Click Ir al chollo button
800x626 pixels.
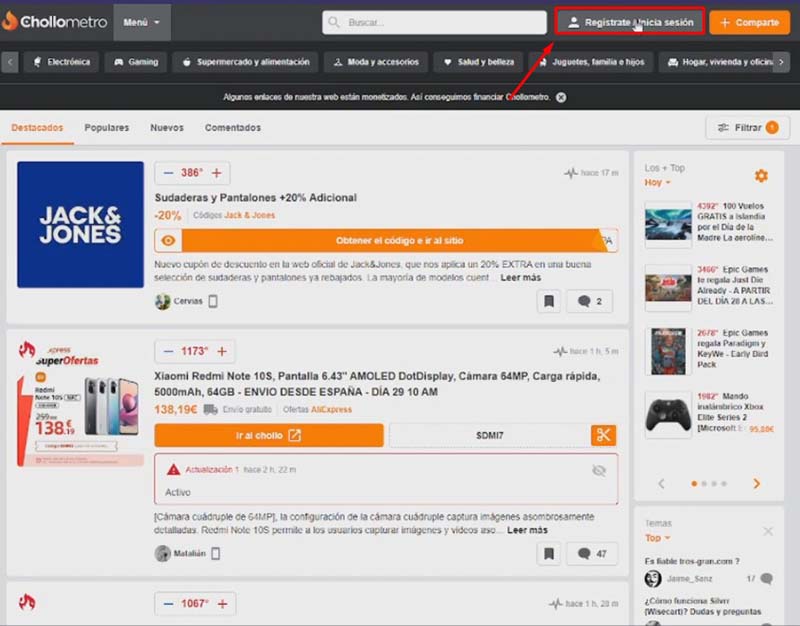269,435
